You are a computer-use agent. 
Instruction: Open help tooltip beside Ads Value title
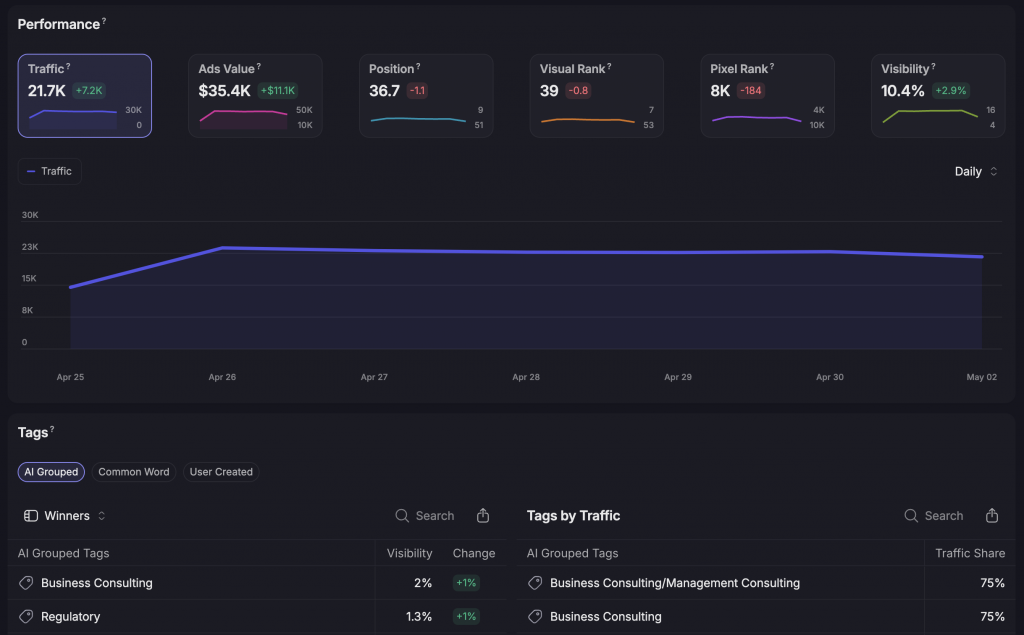[259, 66]
